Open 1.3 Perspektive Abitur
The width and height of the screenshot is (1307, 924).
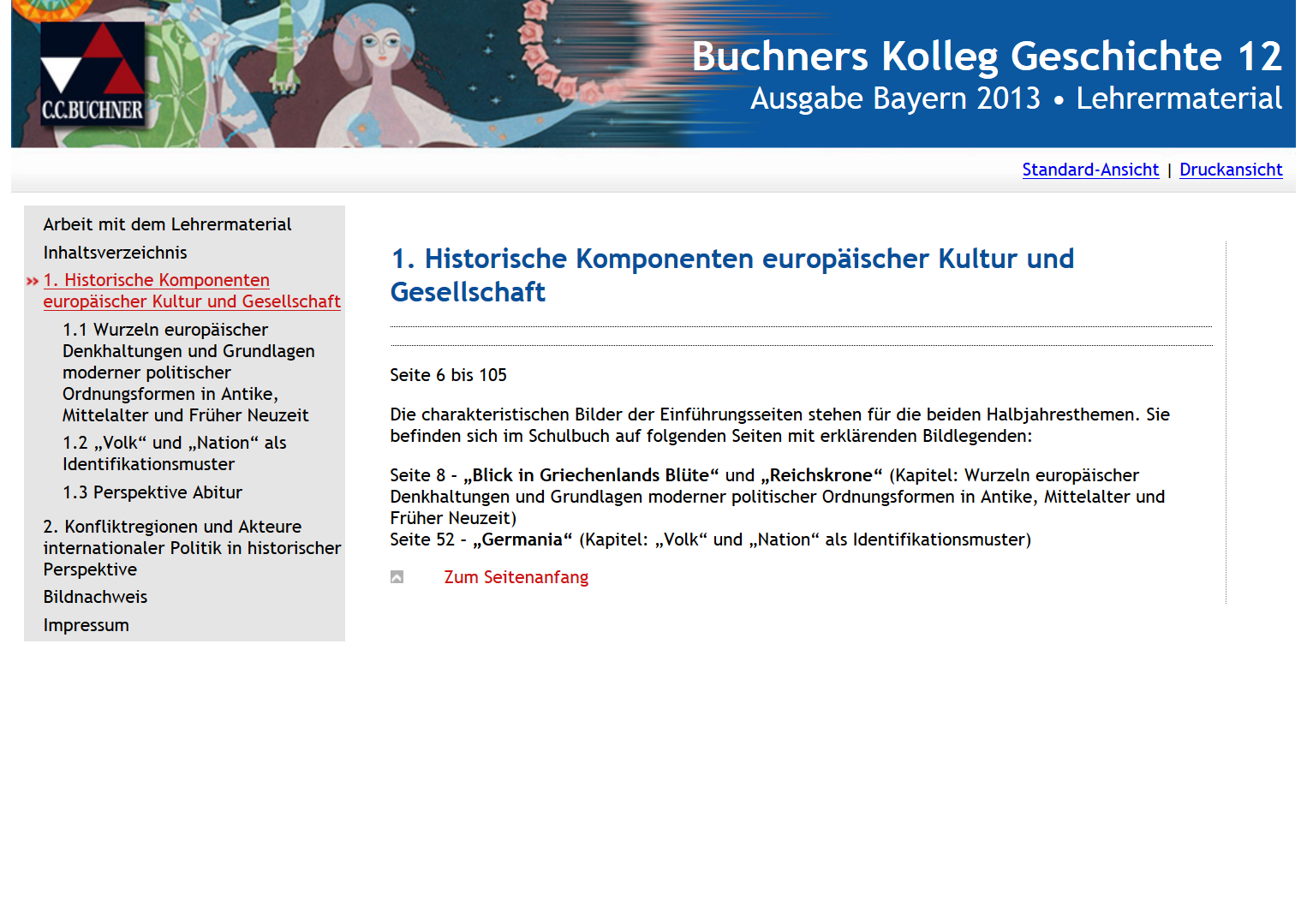pyautogui.click(x=152, y=492)
